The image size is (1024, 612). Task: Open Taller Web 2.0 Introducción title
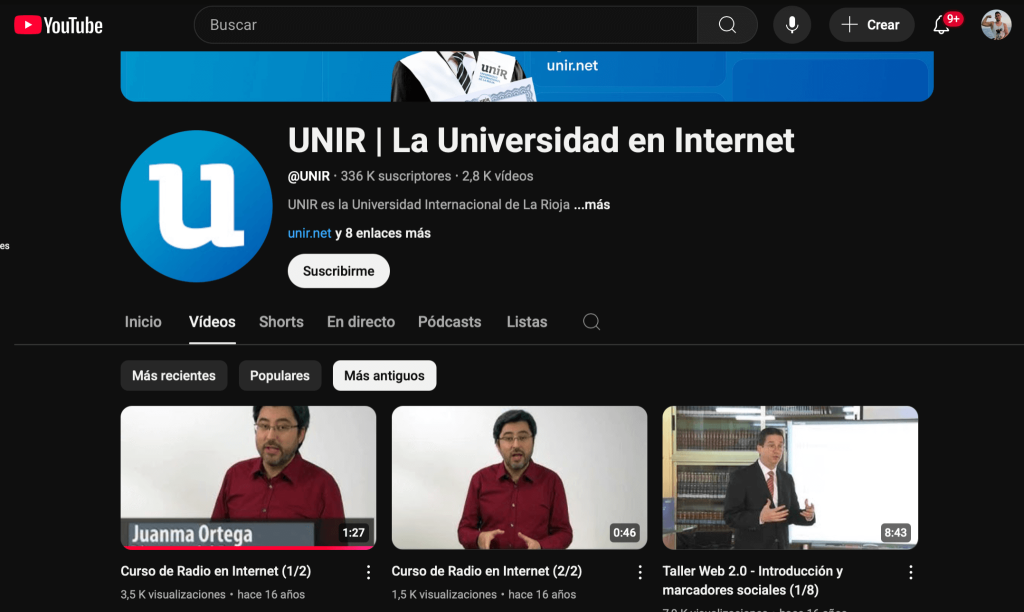point(752,580)
